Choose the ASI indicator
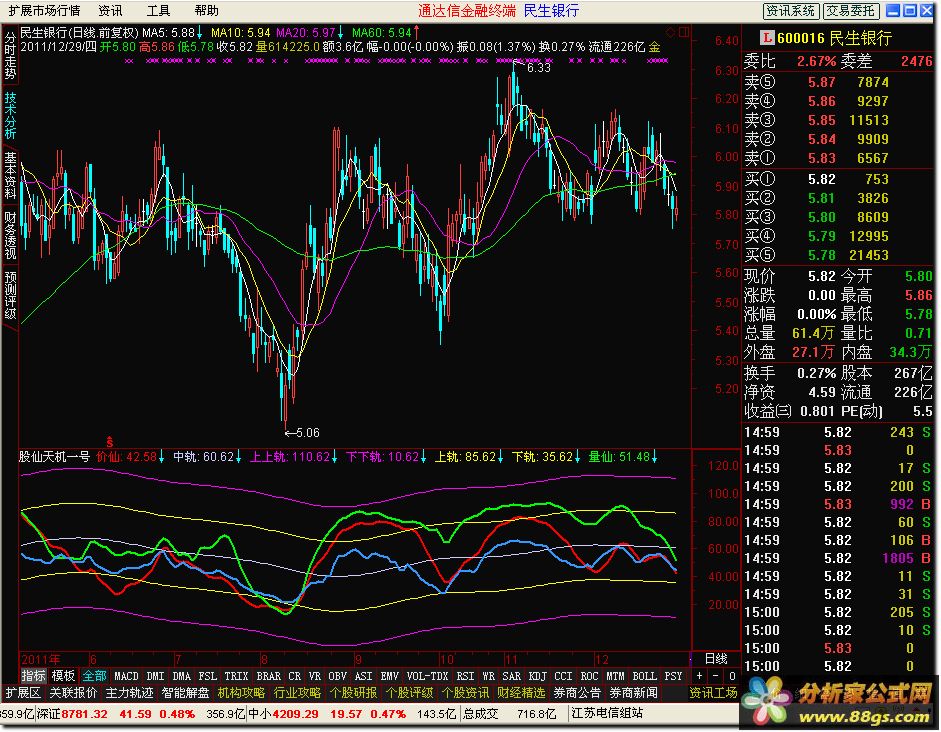The height and width of the screenshot is (732, 941). 364,676
